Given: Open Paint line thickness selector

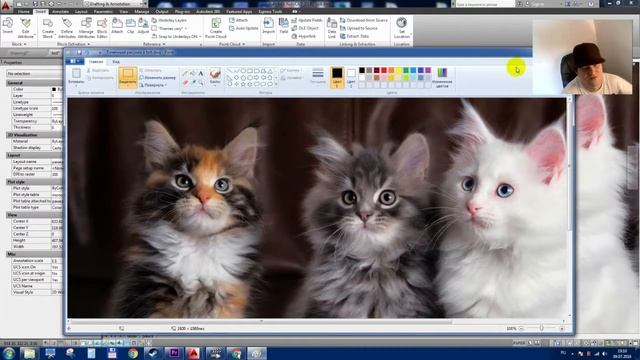Looking at the screenshot, I should [318, 76].
